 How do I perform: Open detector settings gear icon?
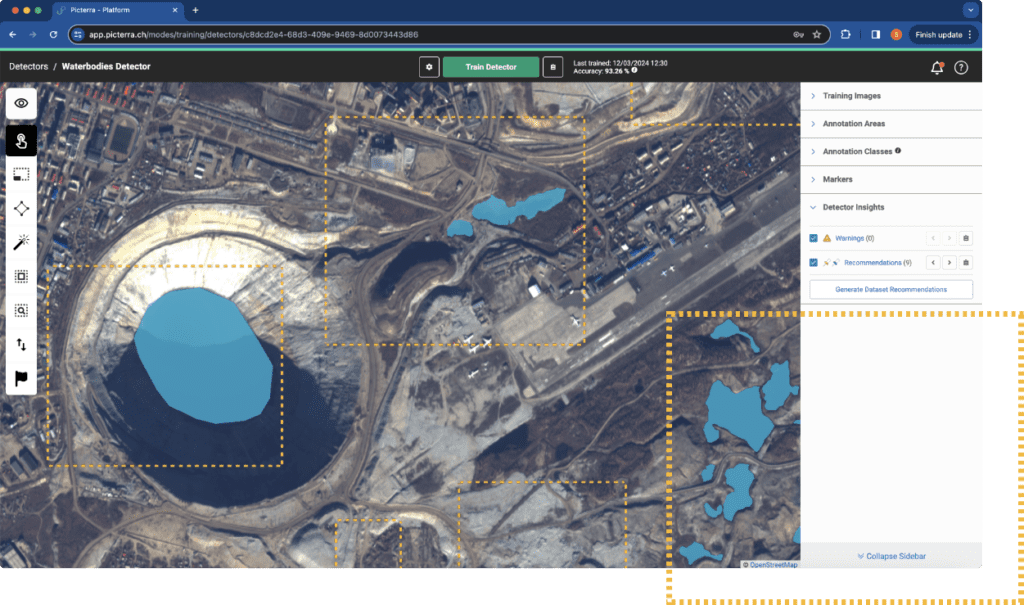[x=429, y=67]
